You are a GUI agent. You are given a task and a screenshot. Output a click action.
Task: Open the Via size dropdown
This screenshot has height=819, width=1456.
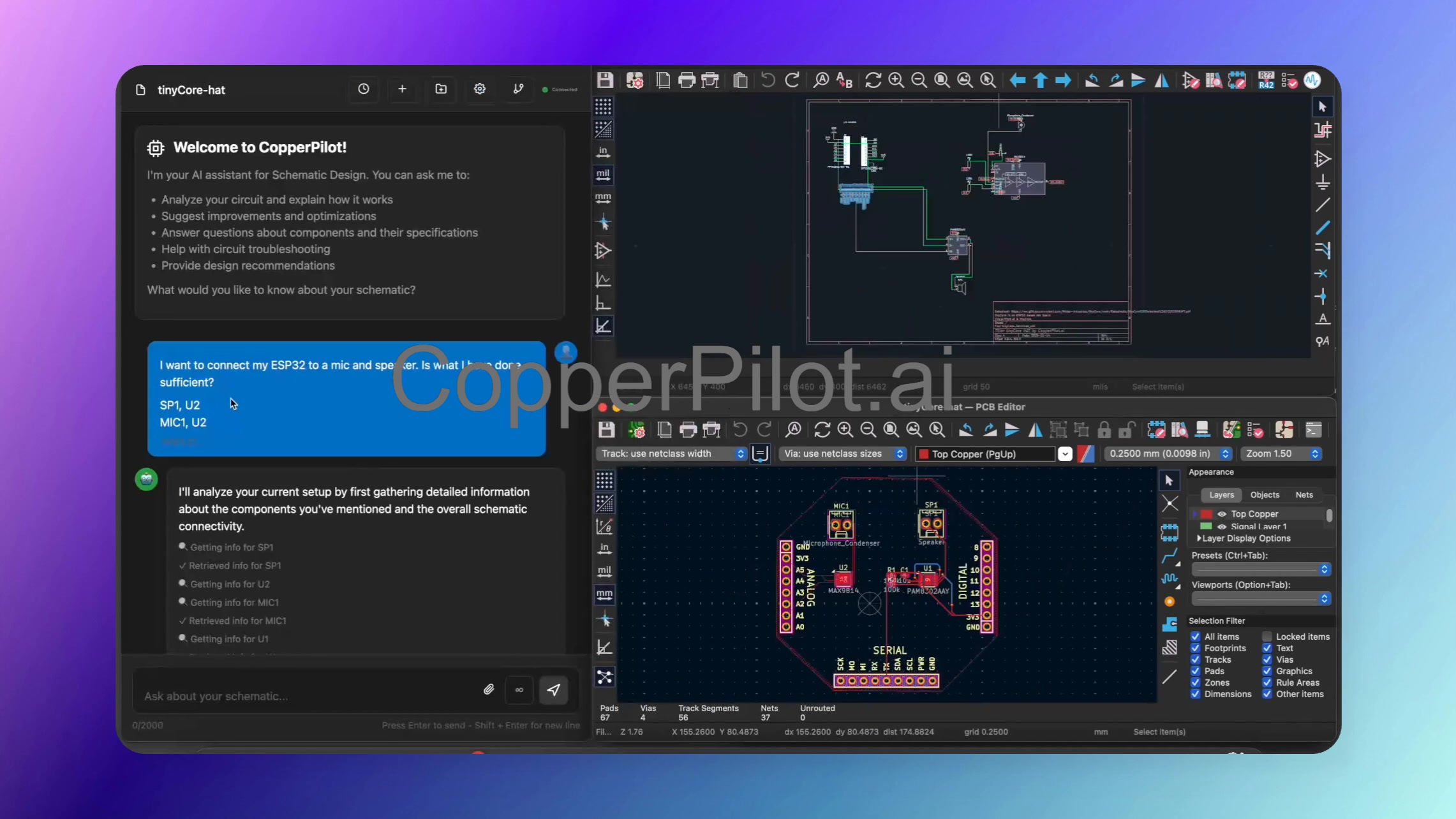[x=842, y=454]
